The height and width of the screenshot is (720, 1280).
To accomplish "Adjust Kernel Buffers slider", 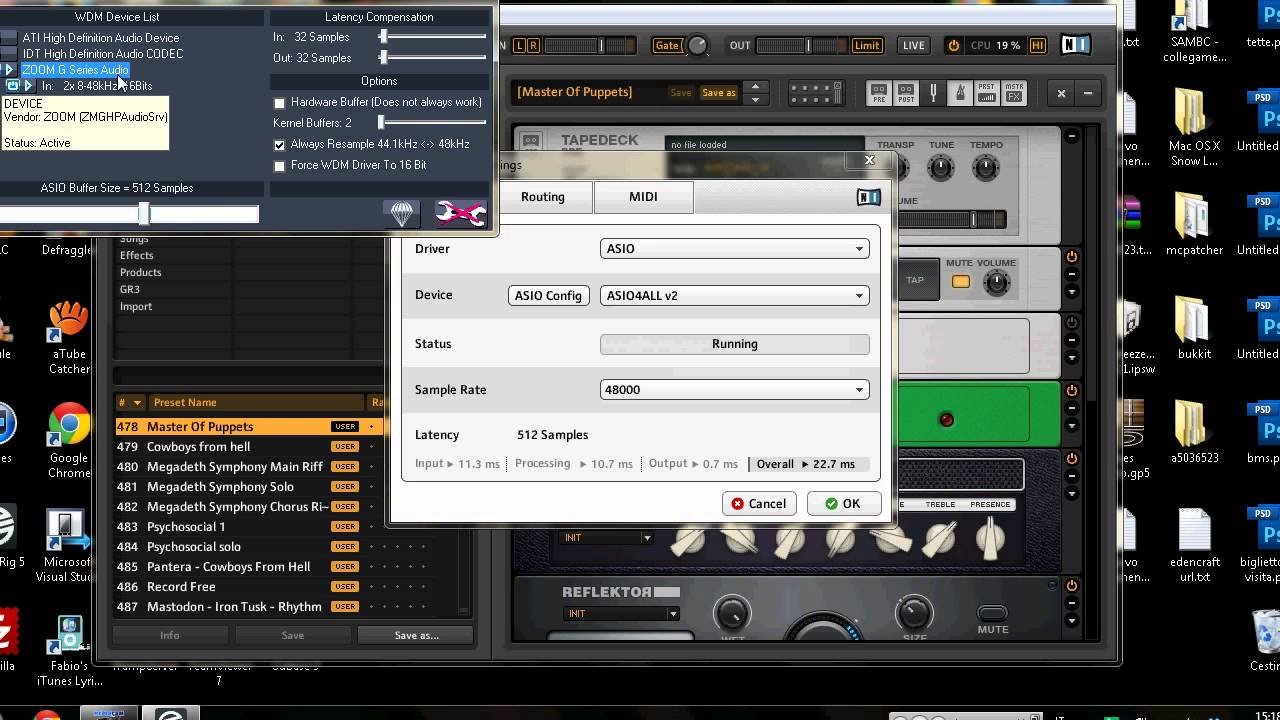I will pos(381,123).
